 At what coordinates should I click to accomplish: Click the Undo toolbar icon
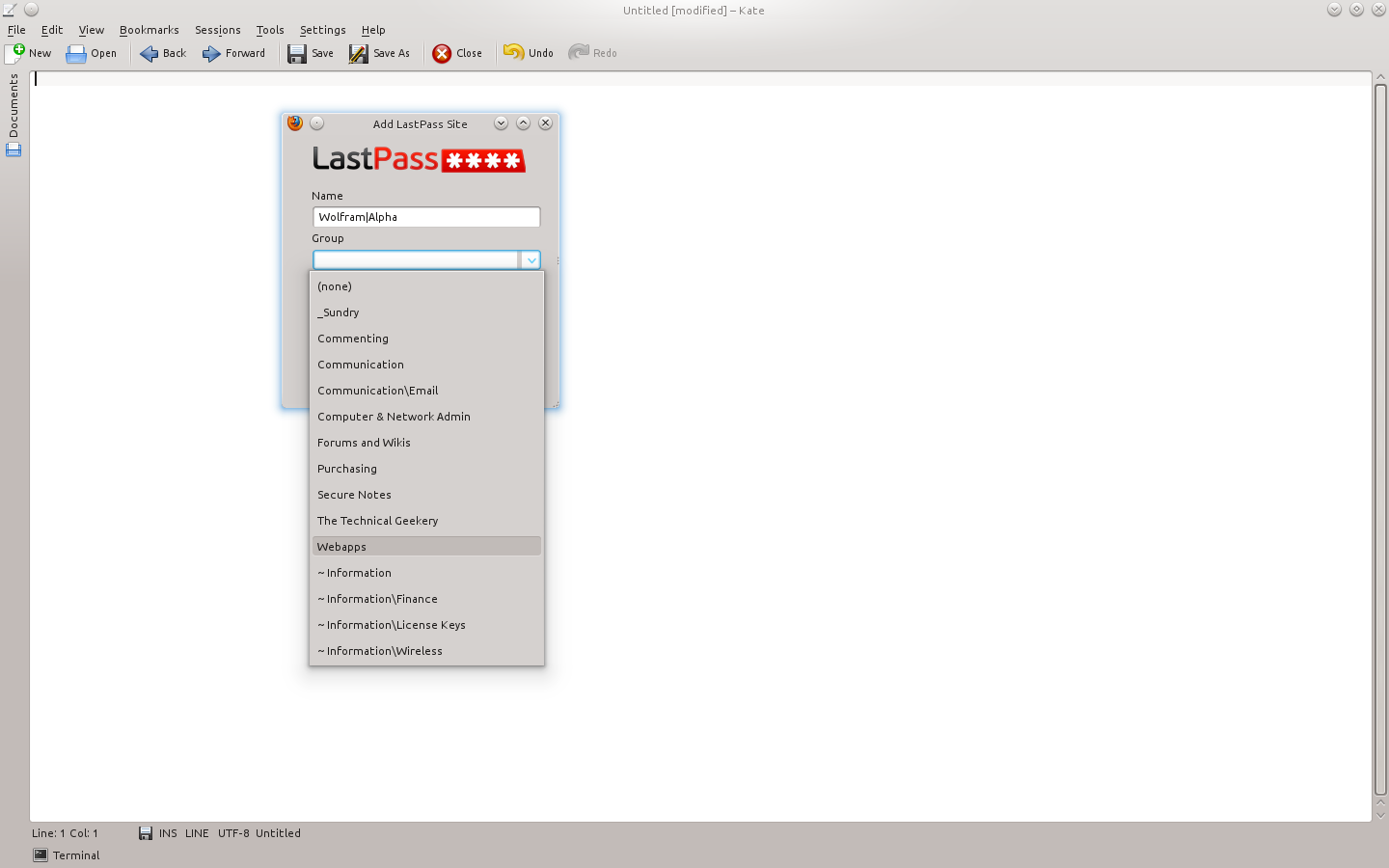click(x=514, y=53)
